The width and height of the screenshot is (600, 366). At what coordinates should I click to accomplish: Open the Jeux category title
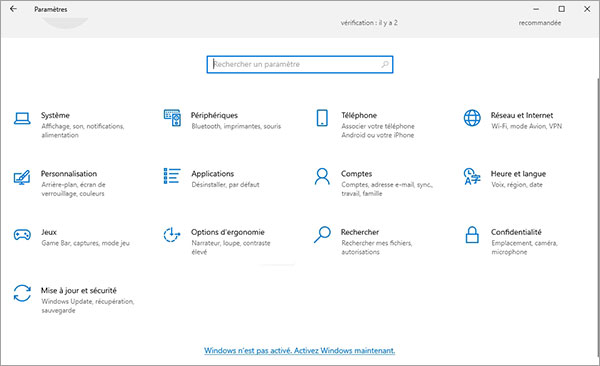point(49,232)
